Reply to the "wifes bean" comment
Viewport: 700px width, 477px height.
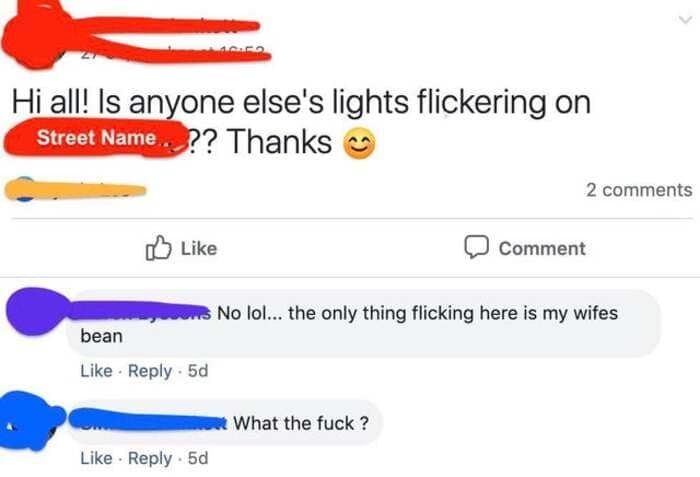(x=150, y=371)
